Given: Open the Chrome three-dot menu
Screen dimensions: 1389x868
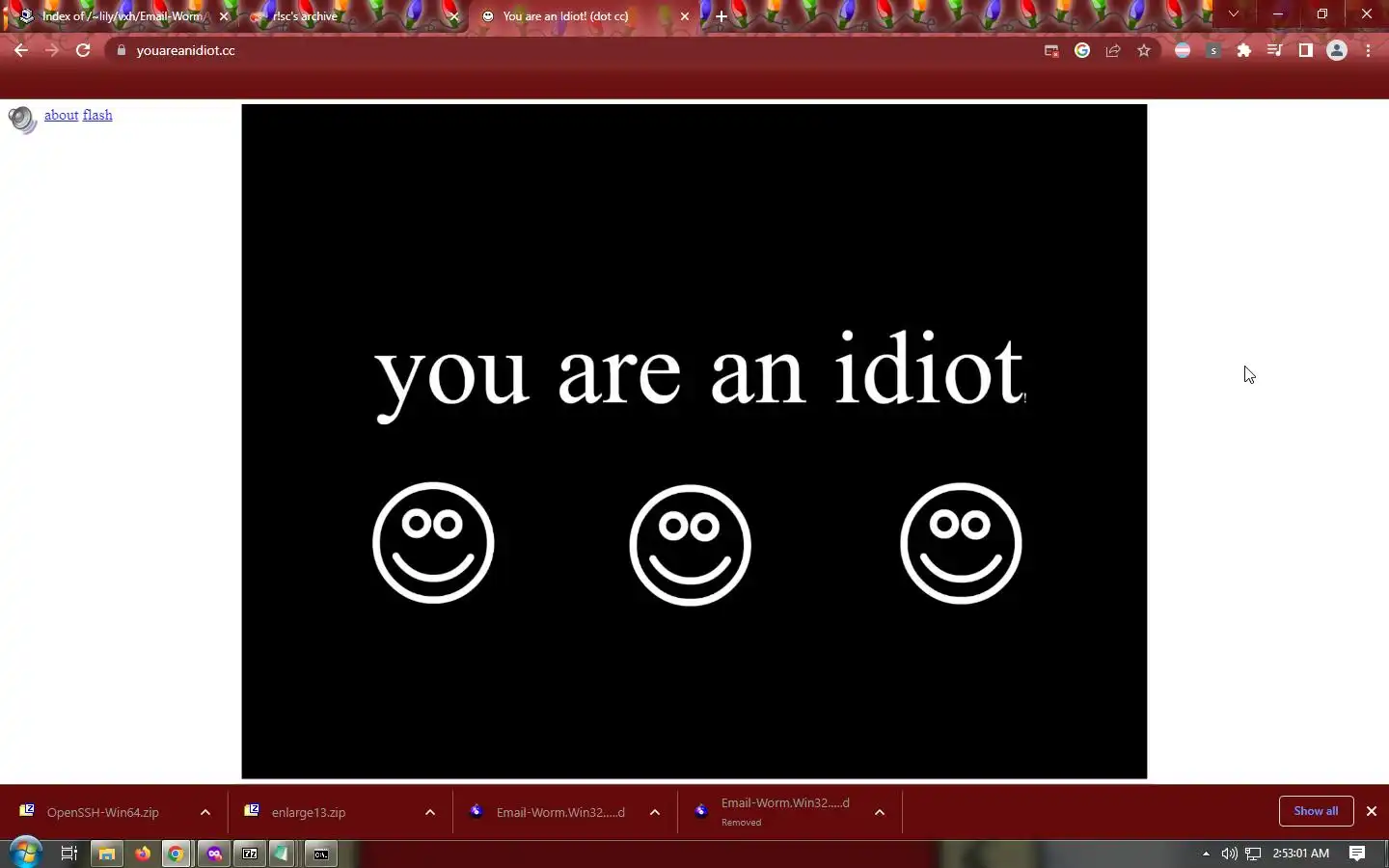Looking at the screenshot, I should 1368,50.
